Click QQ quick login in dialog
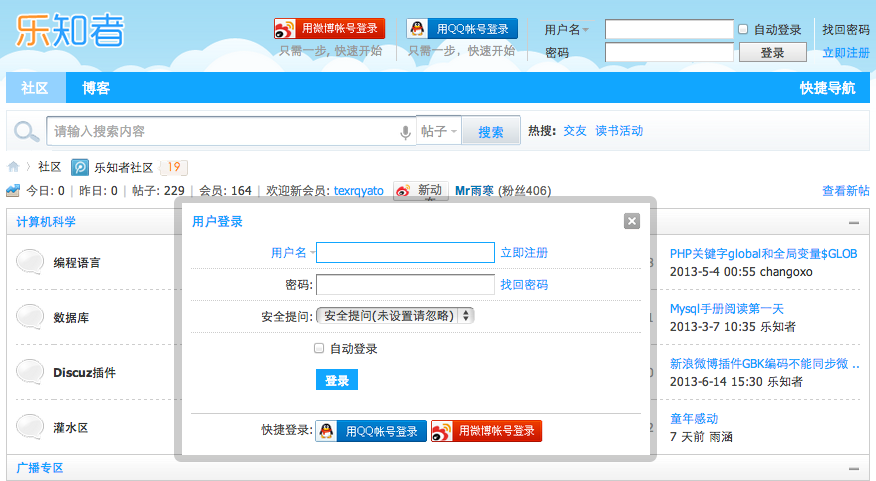The height and width of the screenshot is (481, 876). pos(371,431)
